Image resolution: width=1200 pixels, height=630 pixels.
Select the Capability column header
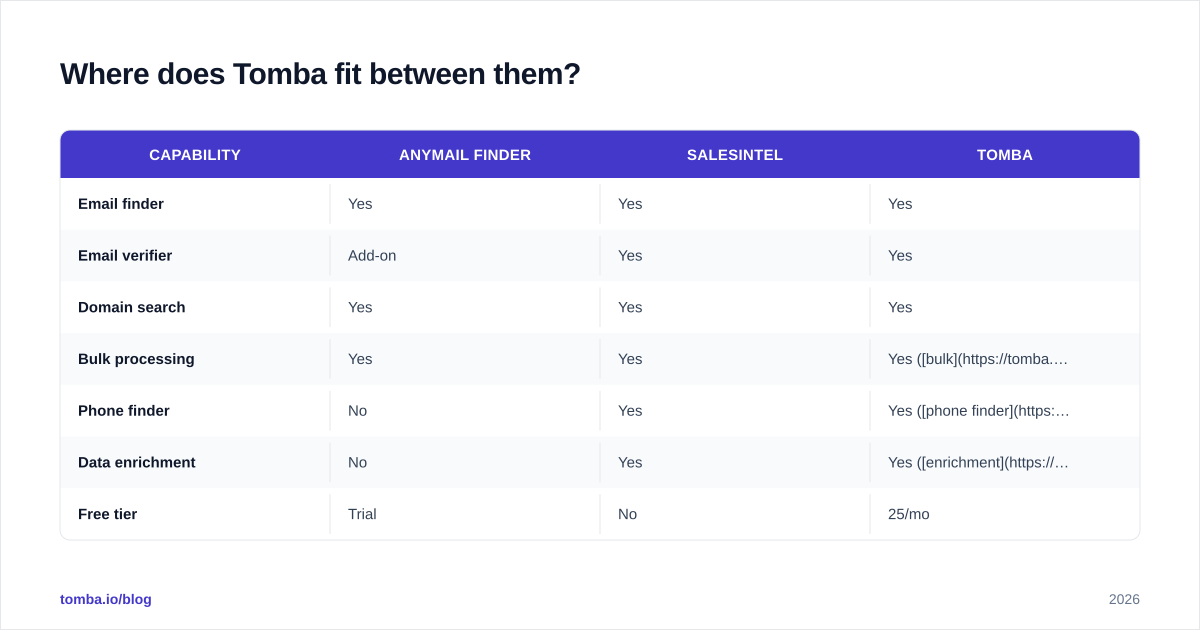[195, 155]
